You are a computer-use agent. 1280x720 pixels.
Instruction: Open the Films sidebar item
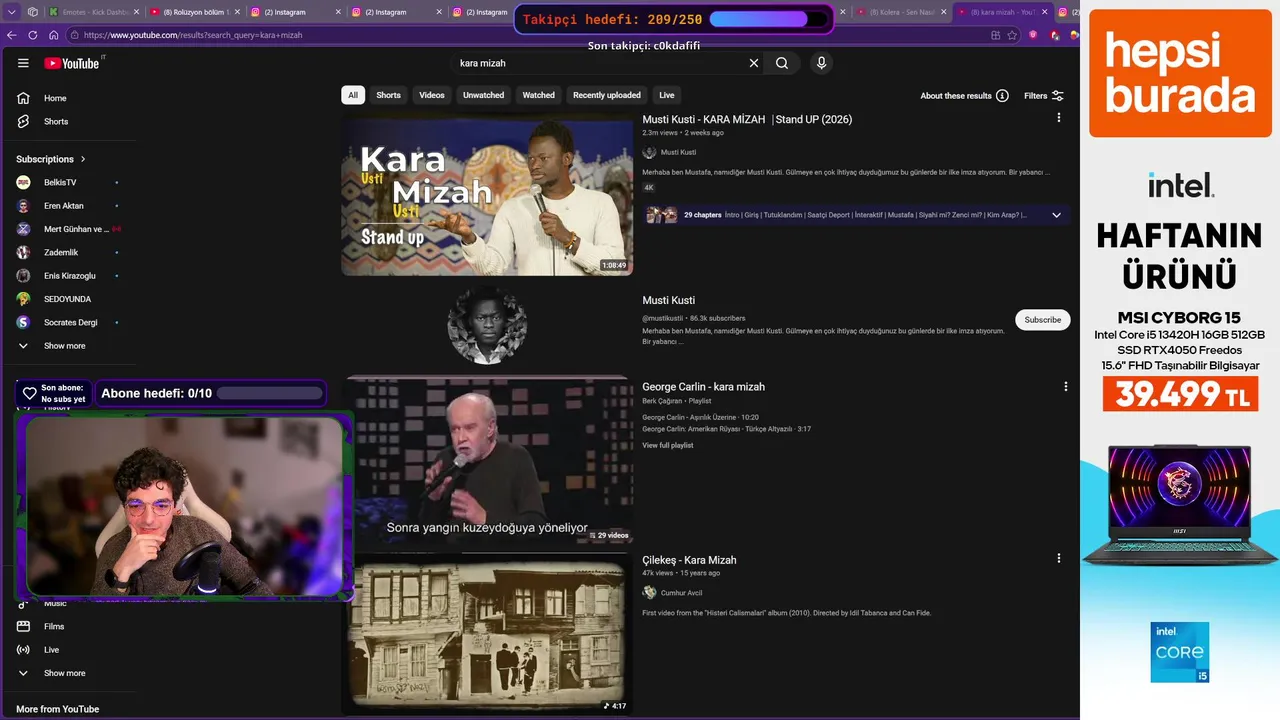coord(54,626)
